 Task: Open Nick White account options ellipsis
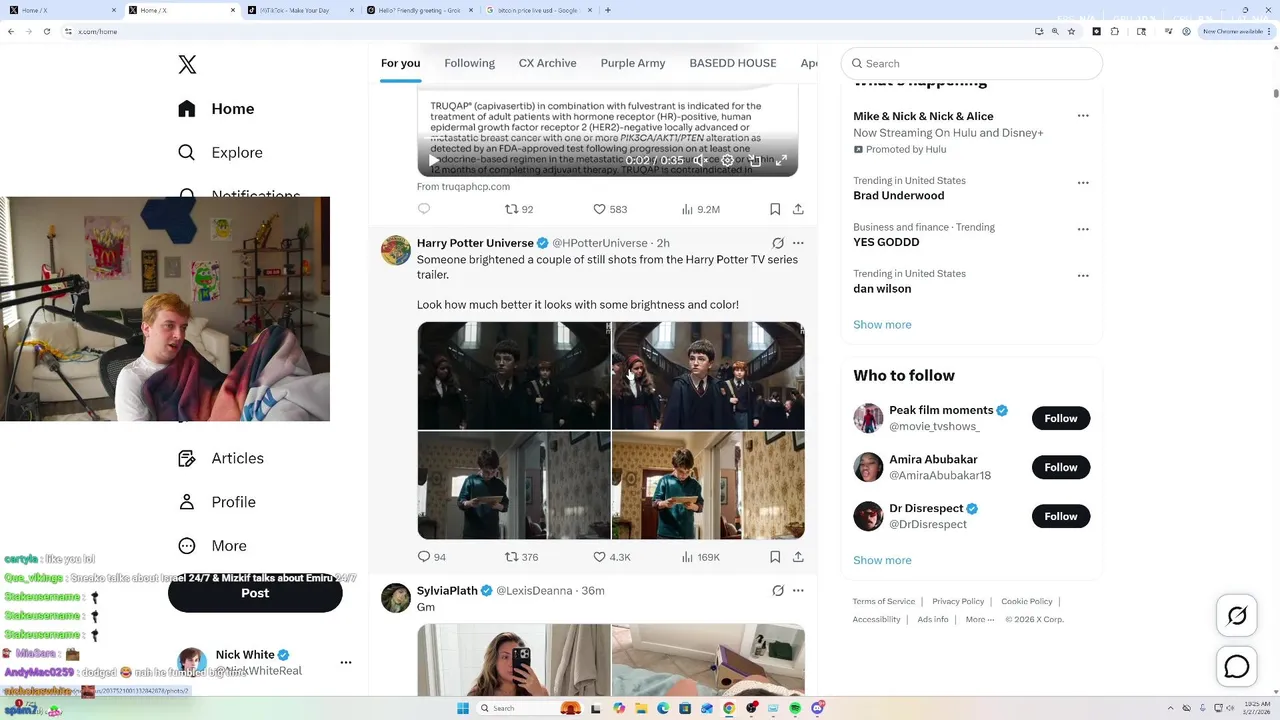tap(346, 662)
